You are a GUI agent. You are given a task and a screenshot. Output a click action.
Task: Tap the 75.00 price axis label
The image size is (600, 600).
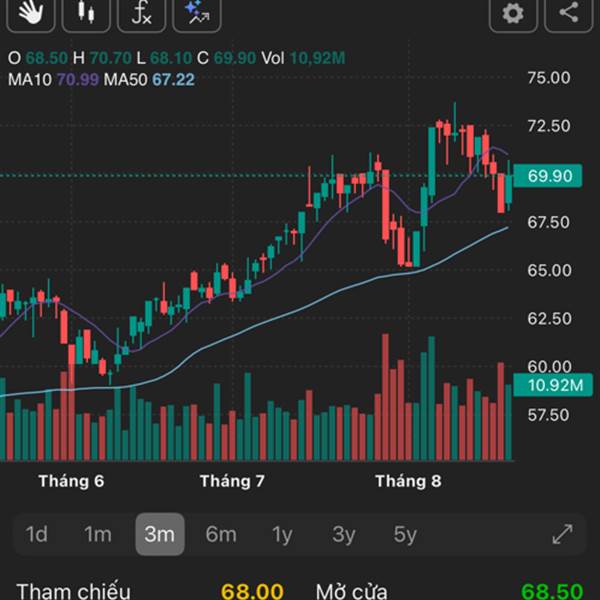(549, 78)
